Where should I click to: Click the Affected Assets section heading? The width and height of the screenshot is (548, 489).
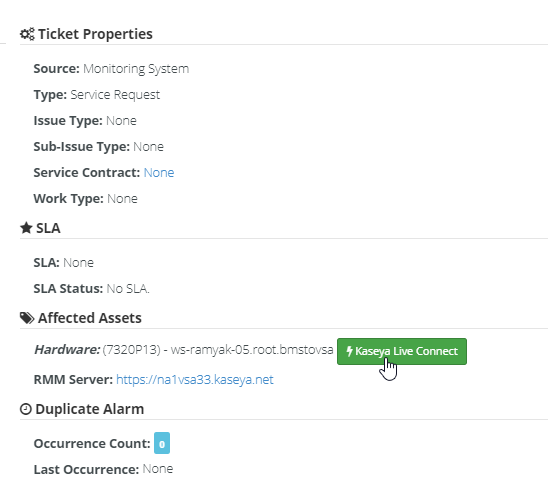click(90, 318)
